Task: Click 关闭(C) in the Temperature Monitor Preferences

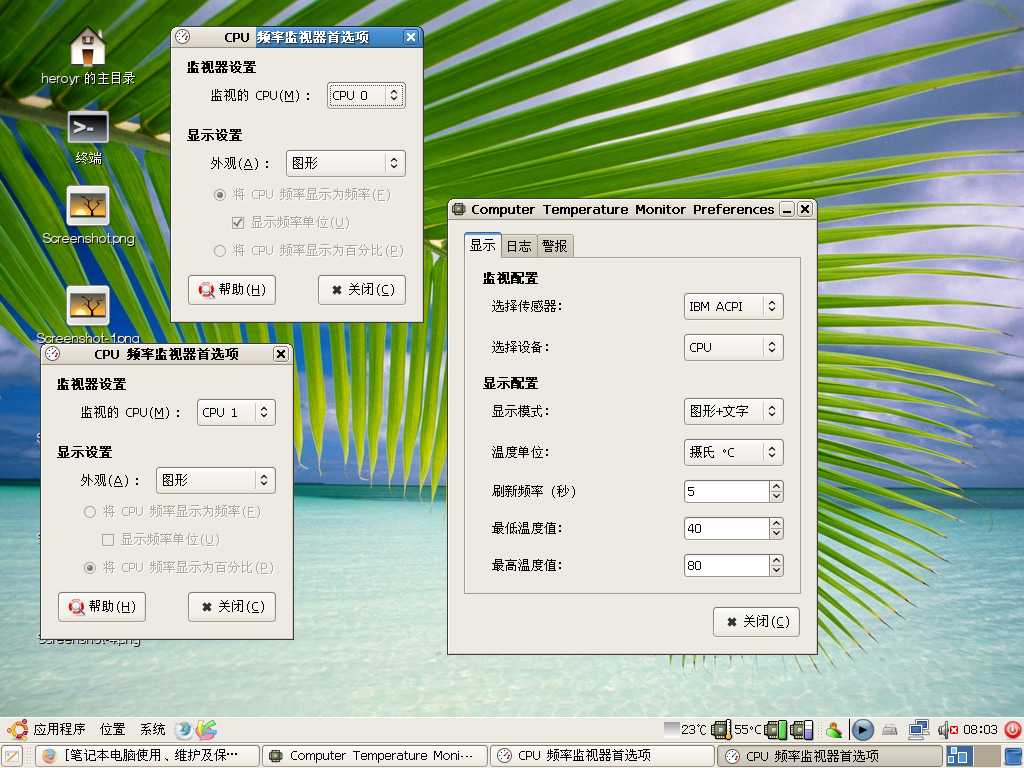Action: point(756,621)
